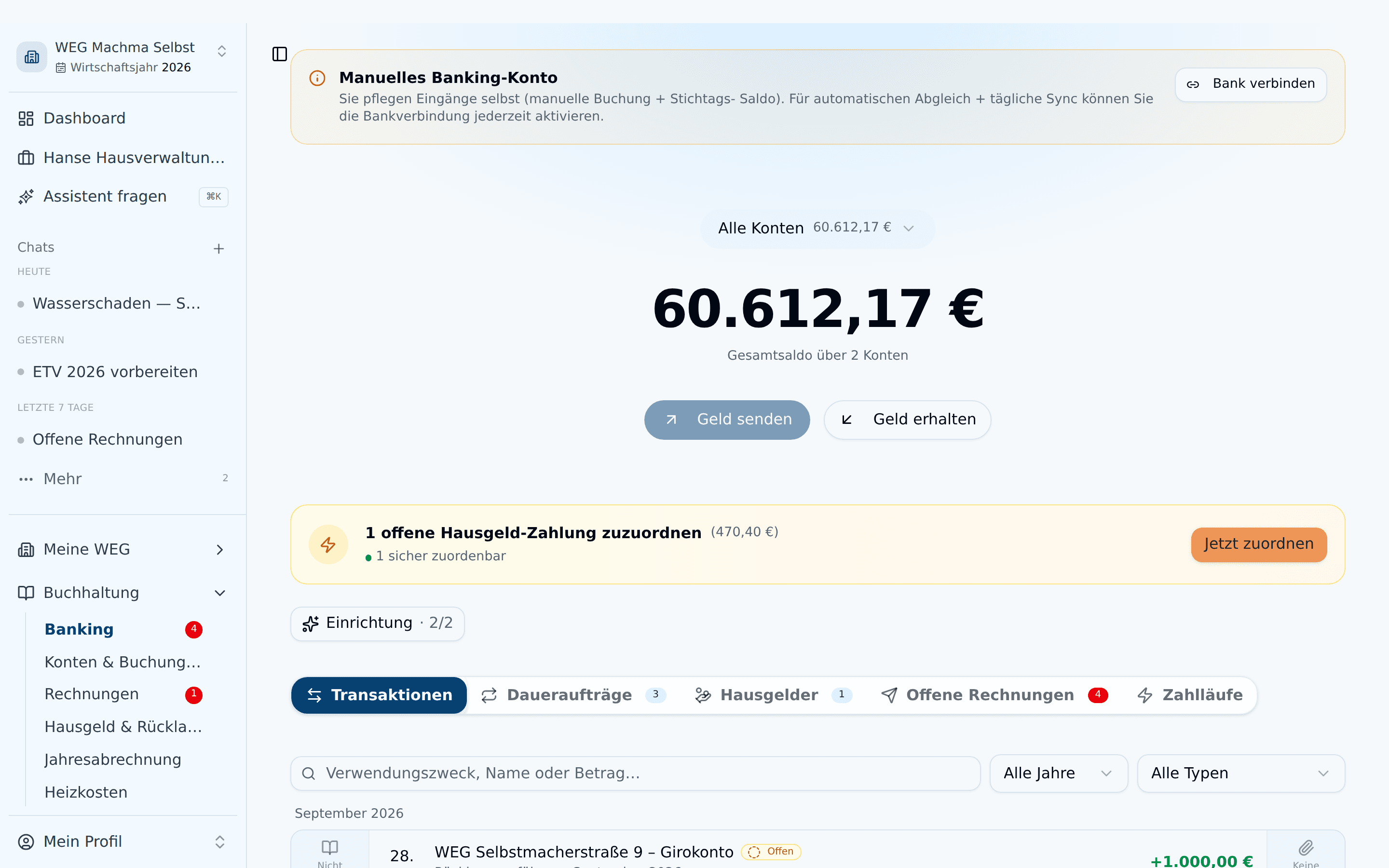This screenshot has width=1389, height=868.
Task: Click the search magnifier icon
Action: pos(308,773)
